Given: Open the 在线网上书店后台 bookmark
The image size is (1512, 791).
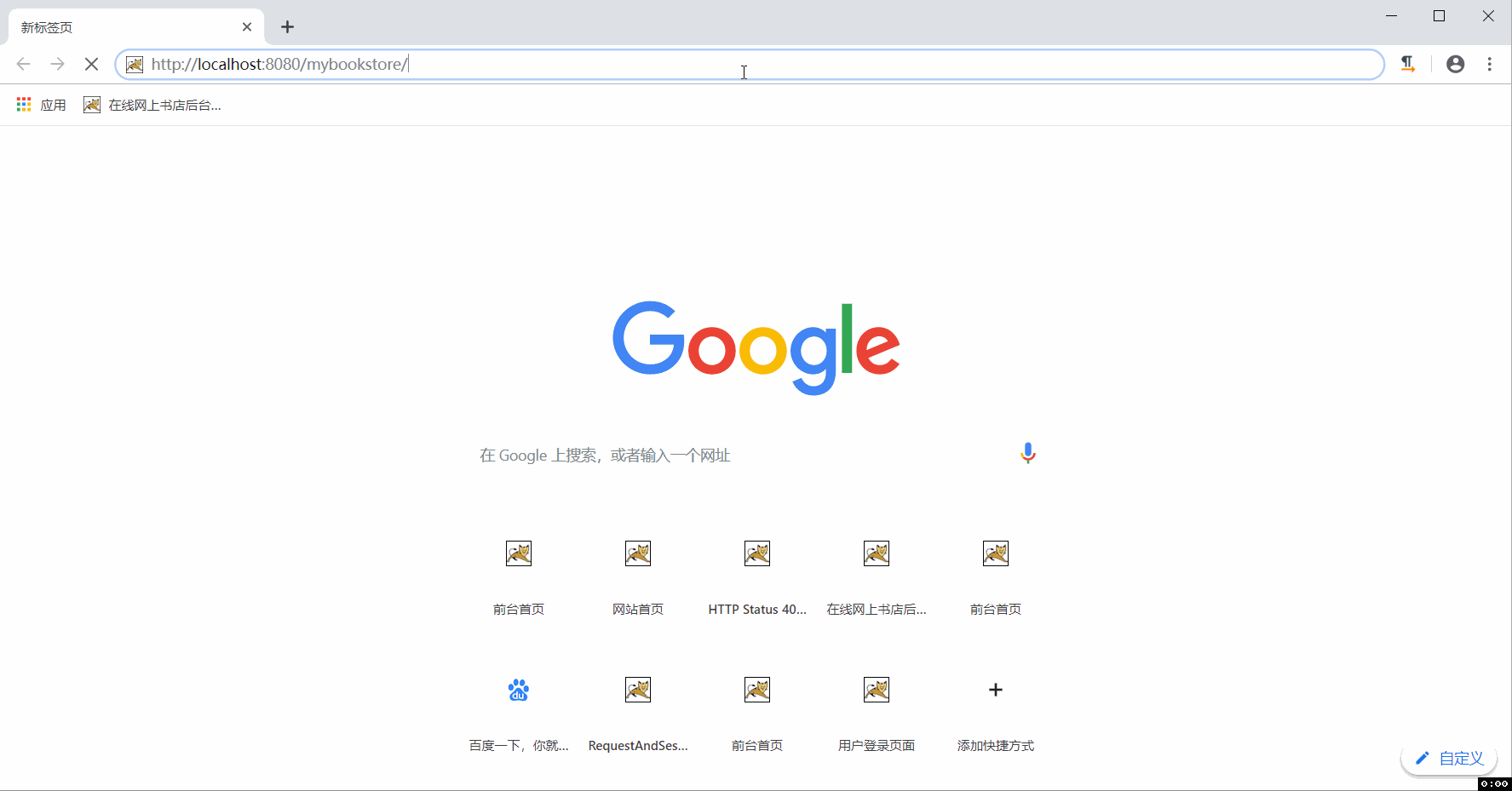Looking at the screenshot, I should [x=152, y=104].
